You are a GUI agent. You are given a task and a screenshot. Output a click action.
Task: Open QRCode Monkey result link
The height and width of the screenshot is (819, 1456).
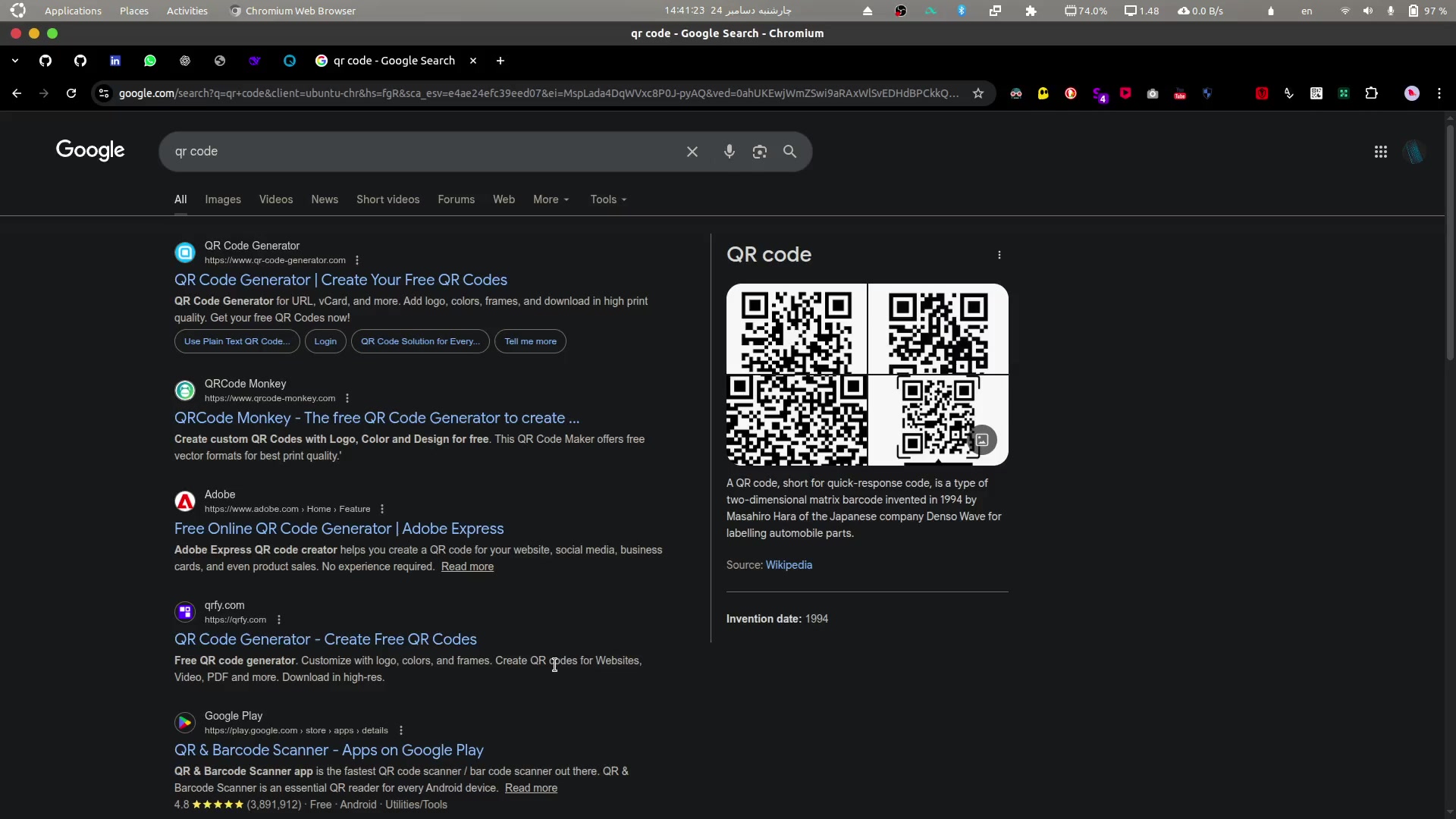tap(376, 418)
